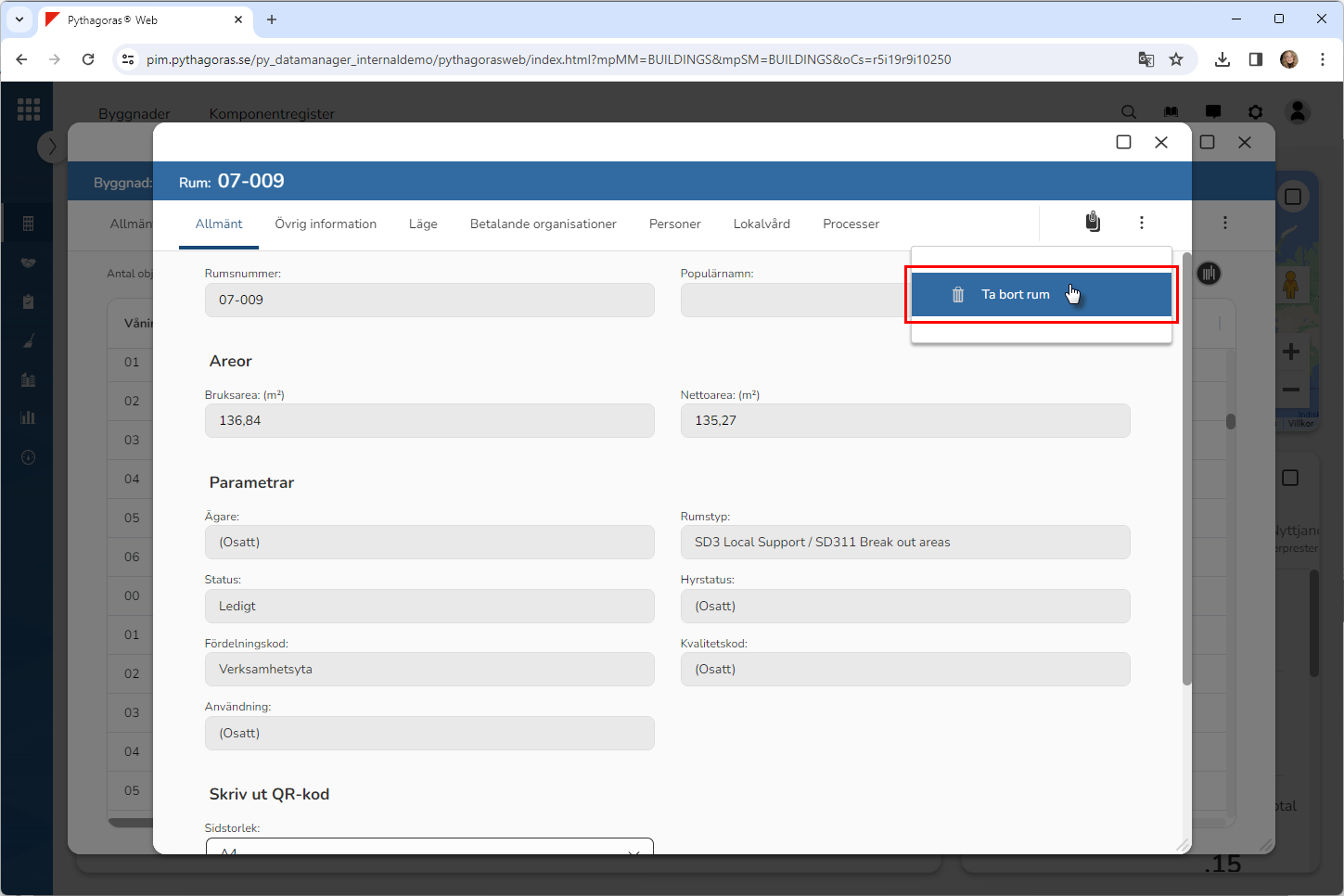
Task: Open the user profile icon
Action: tap(1298, 112)
